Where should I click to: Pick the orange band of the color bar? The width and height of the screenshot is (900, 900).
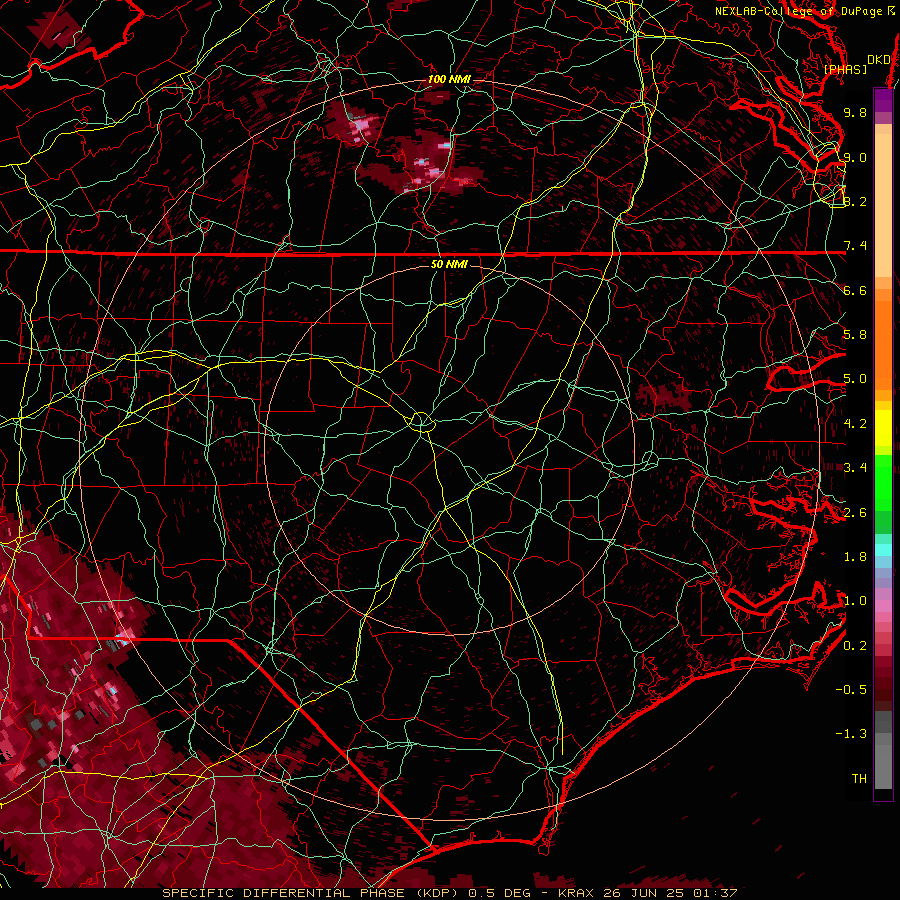[x=883, y=345]
